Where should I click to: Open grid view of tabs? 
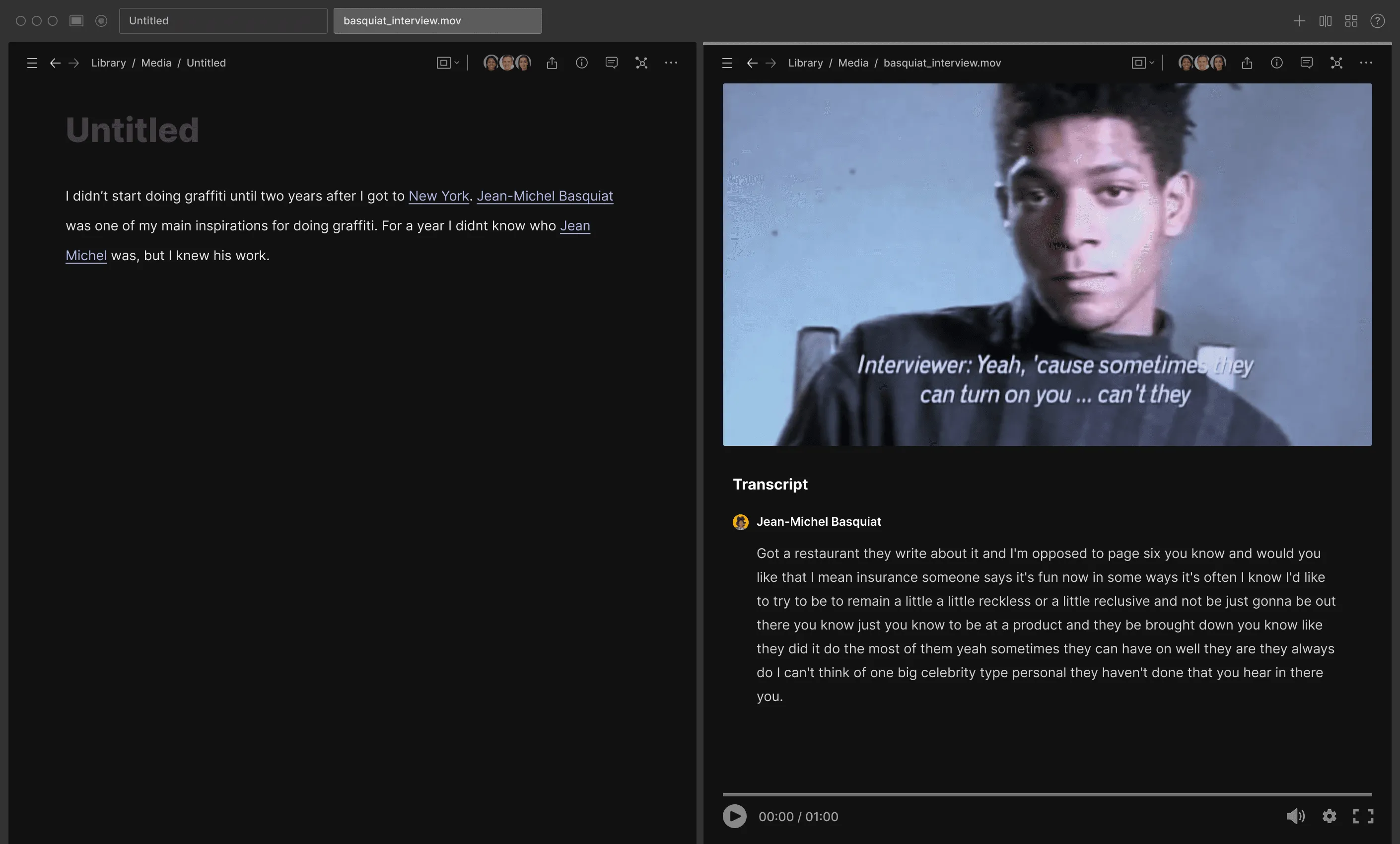point(1351,21)
